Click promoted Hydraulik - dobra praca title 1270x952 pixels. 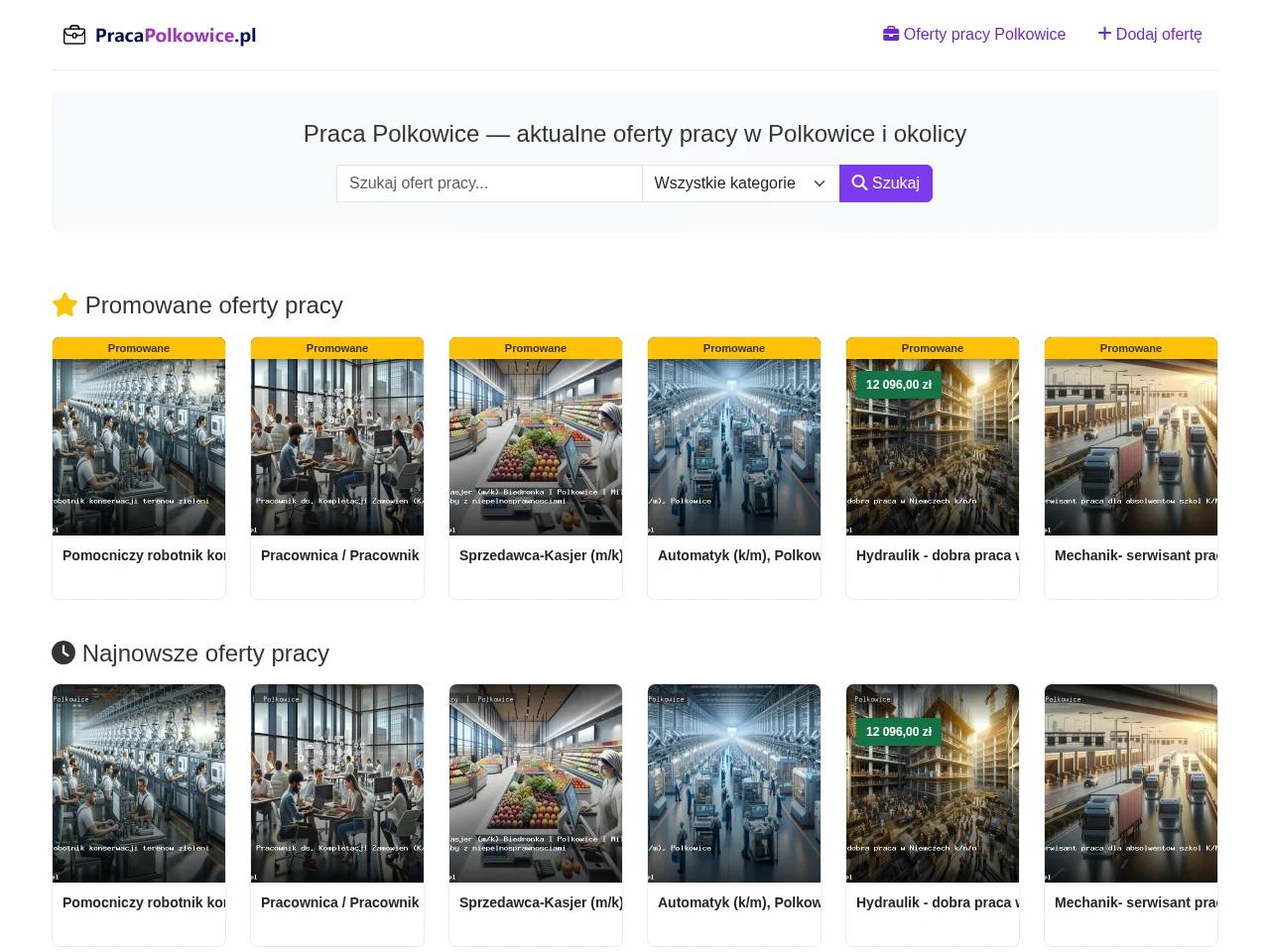938,555
